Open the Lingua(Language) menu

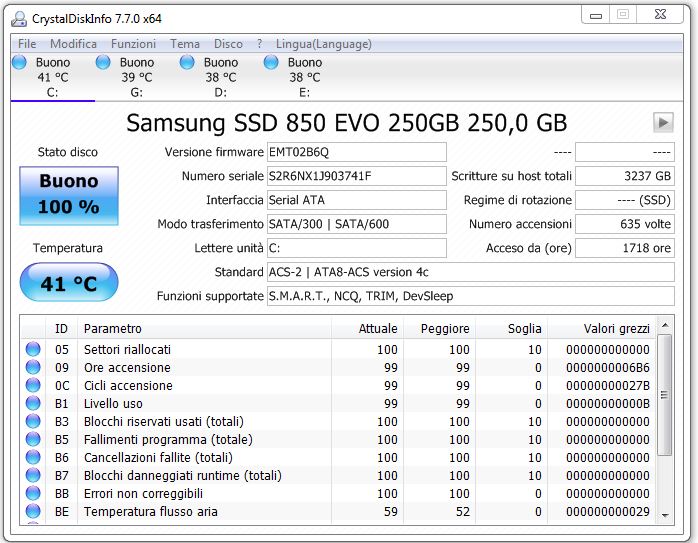pos(324,44)
